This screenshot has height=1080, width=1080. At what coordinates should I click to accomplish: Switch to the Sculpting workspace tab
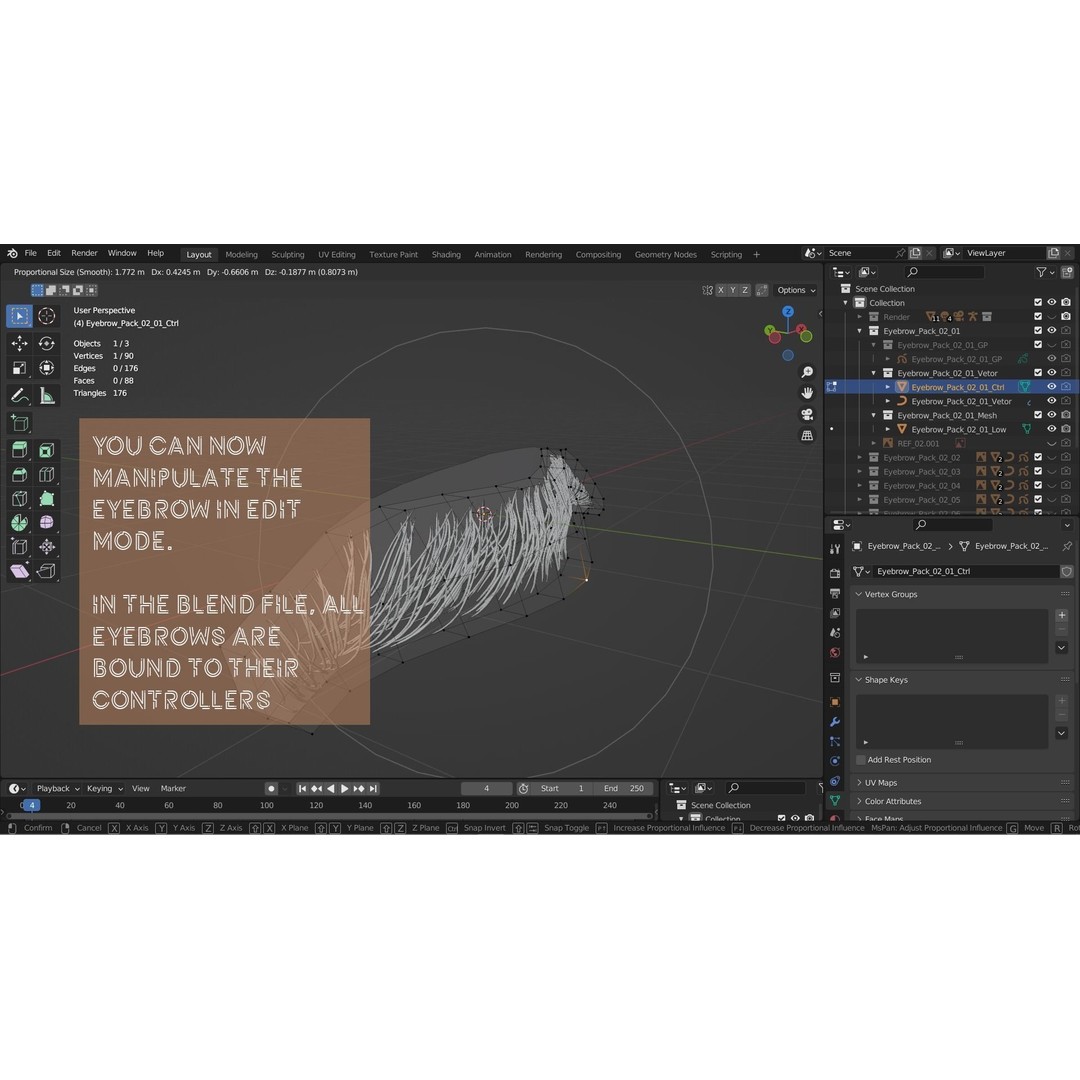tap(287, 255)
